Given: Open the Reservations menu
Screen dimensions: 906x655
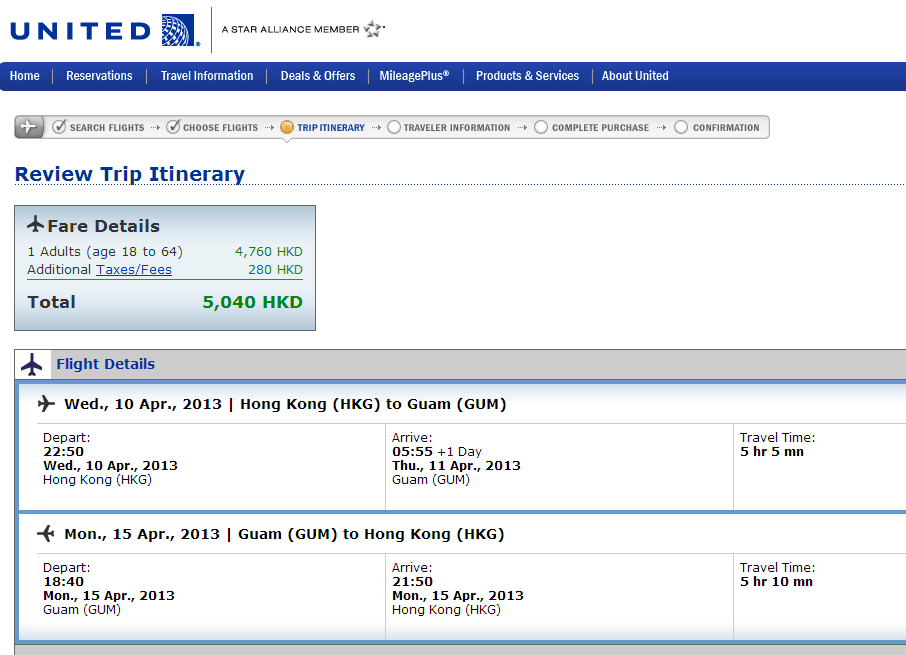Looking at the screenshot, I should tap(99, 76).
